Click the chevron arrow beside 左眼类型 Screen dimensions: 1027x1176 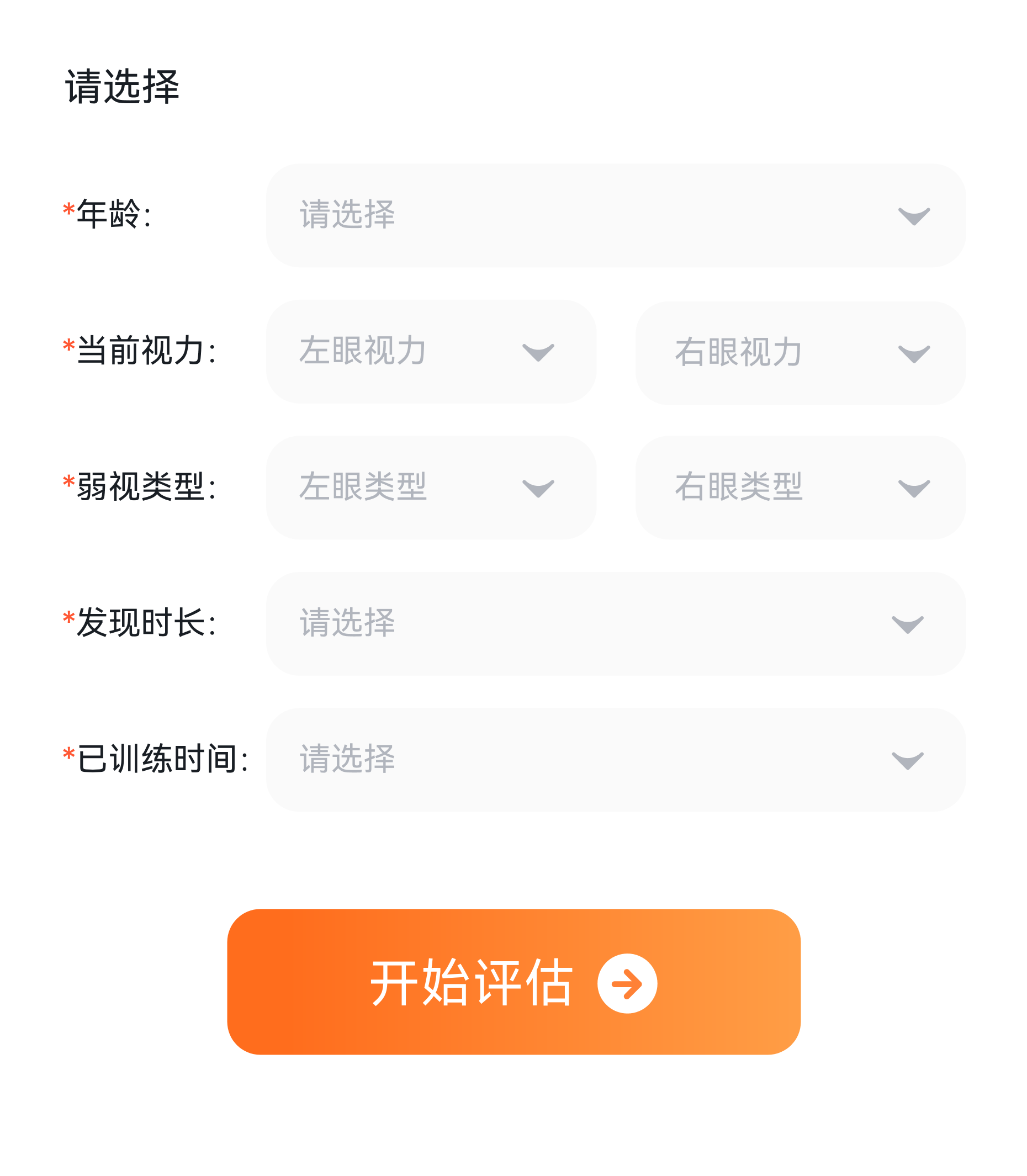pyautogui.click(x=538, y=488)
